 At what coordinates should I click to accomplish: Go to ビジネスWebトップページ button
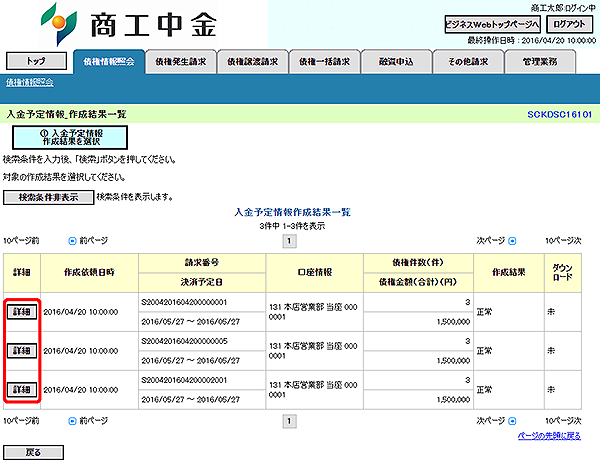click(x=492, y=24)
